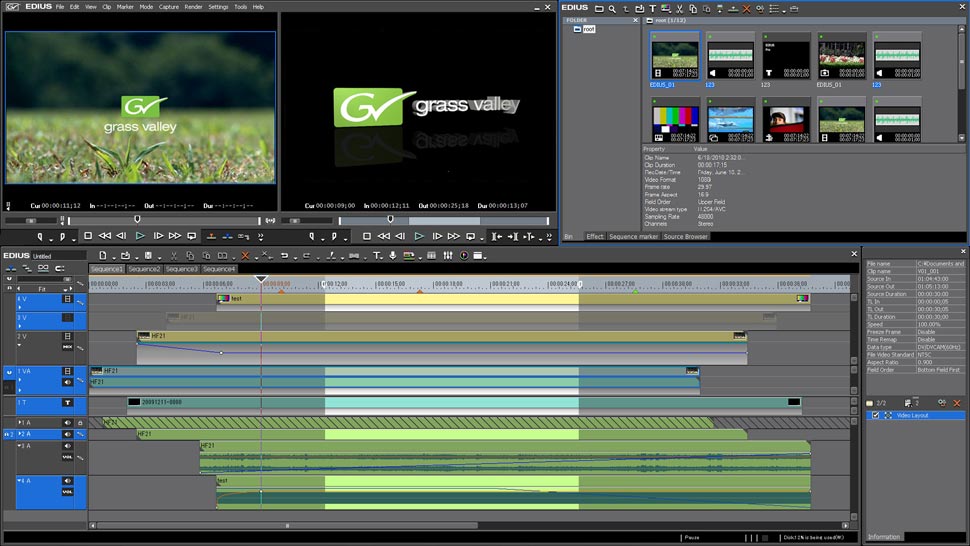Click Create Title T icon in timeline toolbar
The height and width of the screenshot is (546, 970).
coord(377,255)
